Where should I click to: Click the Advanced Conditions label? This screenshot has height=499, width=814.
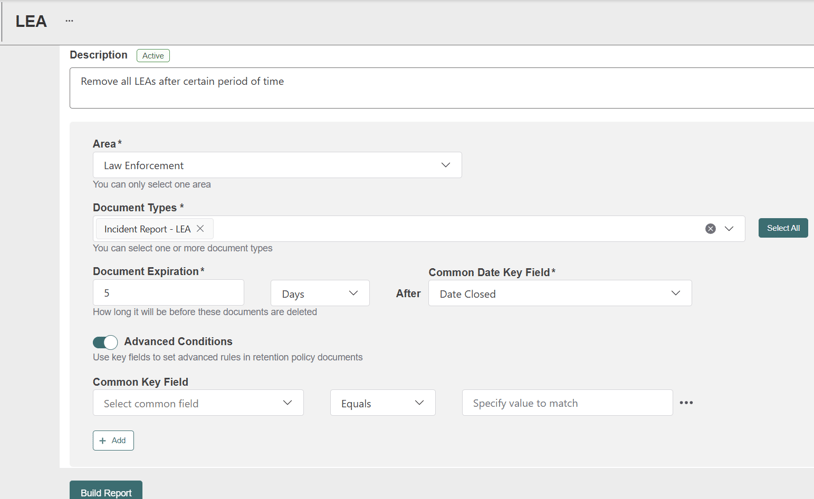178,341
